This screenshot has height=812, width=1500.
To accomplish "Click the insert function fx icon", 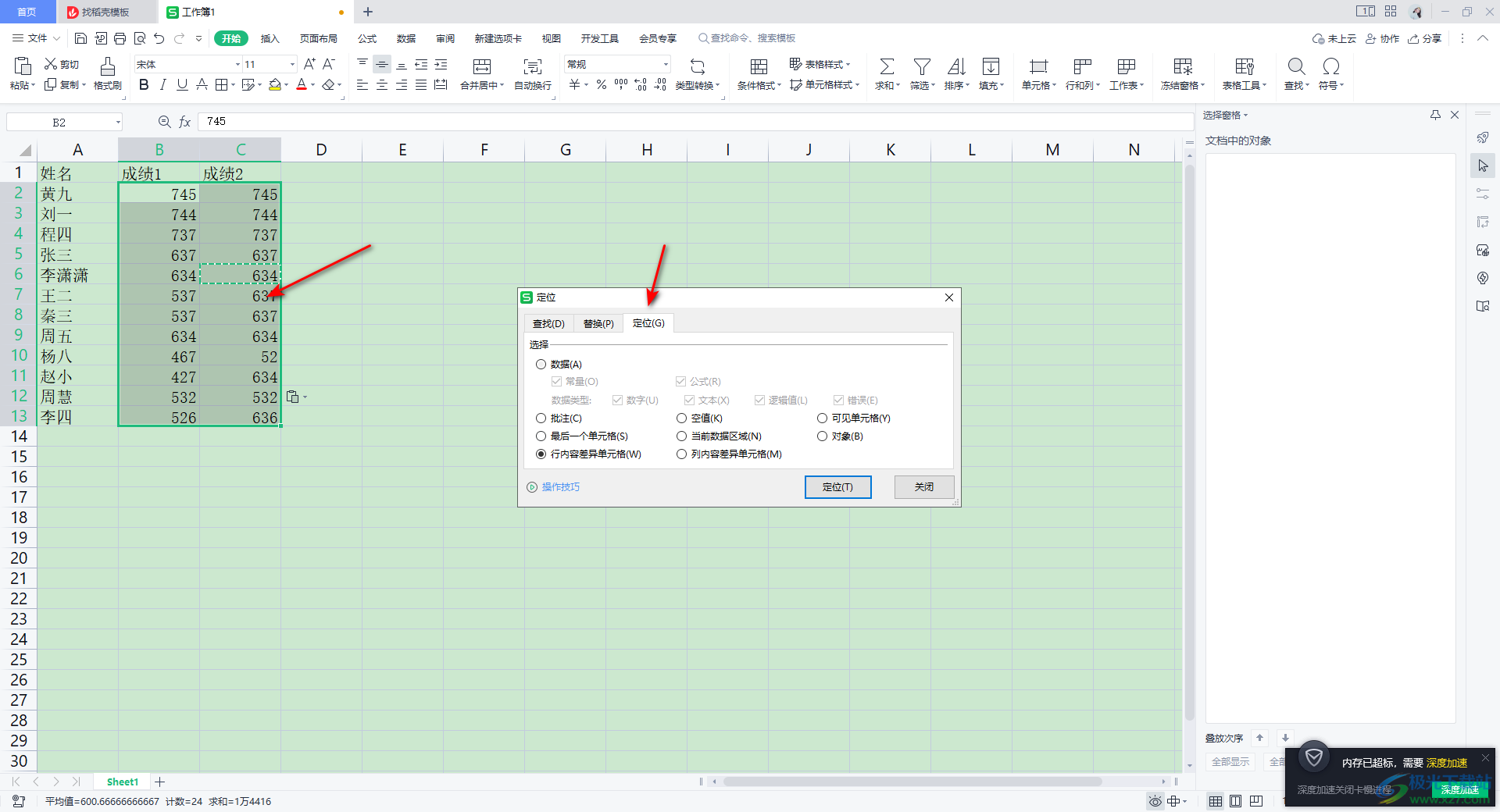I will pos(185,122).
